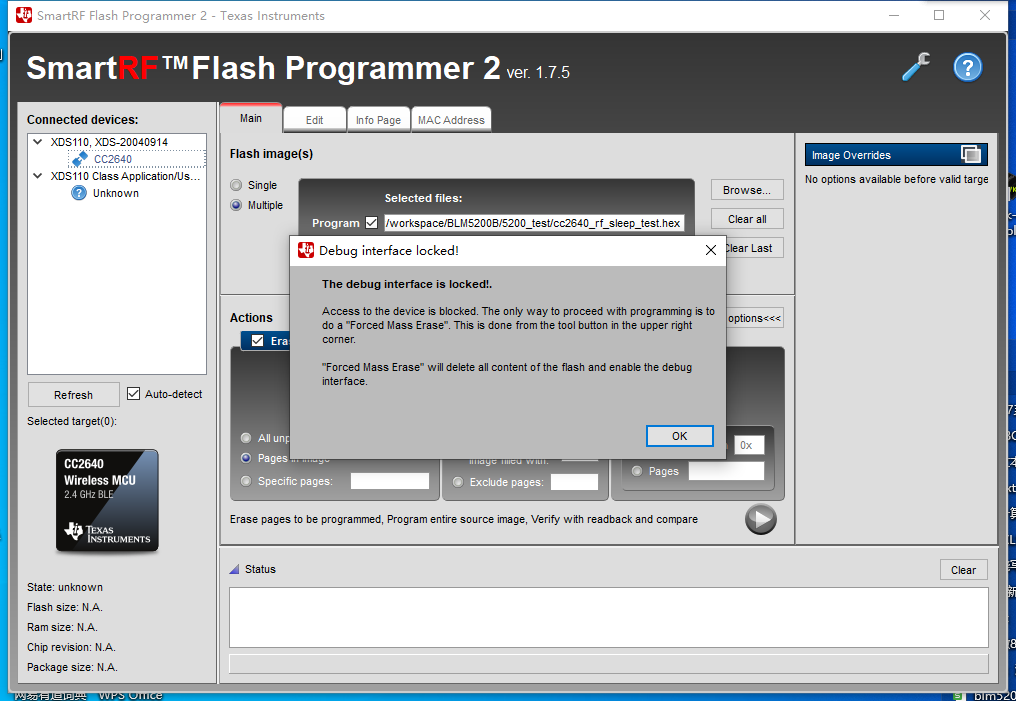
Task: Click the Status panel triangle icon
Action: click(x=235, y=569)
